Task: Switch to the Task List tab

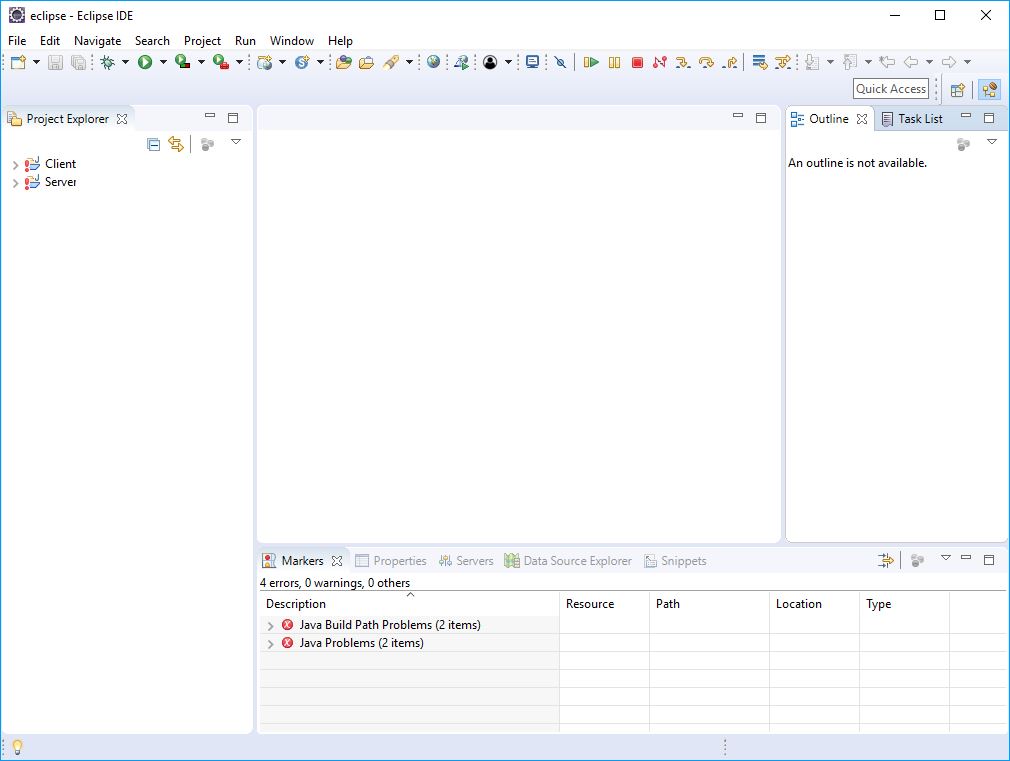Action: [x=912, y=119]
